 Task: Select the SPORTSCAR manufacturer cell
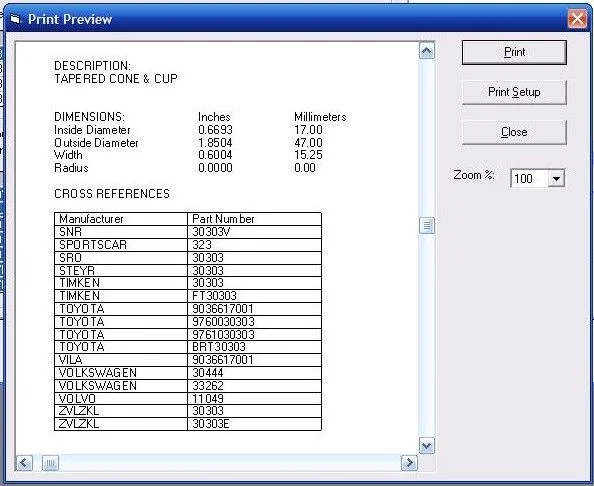(x=121, y=245)
